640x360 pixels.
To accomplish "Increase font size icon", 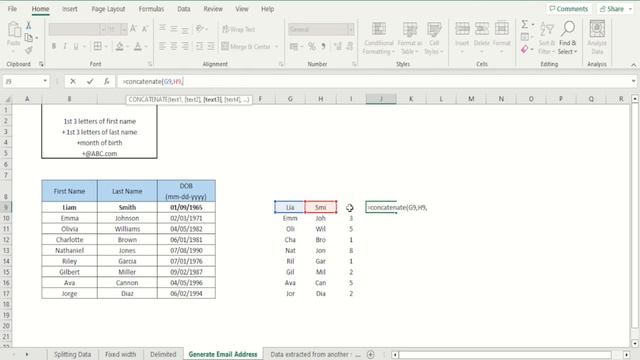I will click(x=133, y=29).
